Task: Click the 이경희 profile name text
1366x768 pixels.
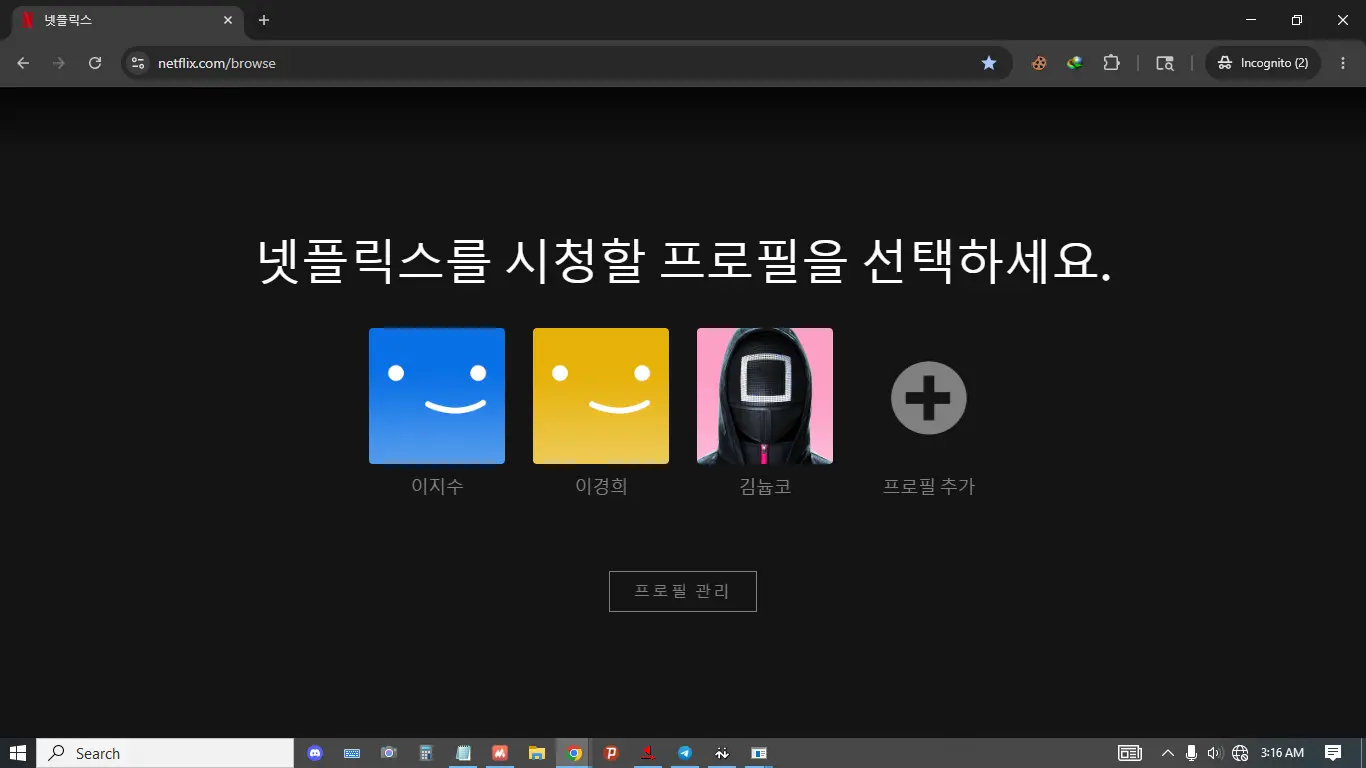Action: (x=601, y=486)
